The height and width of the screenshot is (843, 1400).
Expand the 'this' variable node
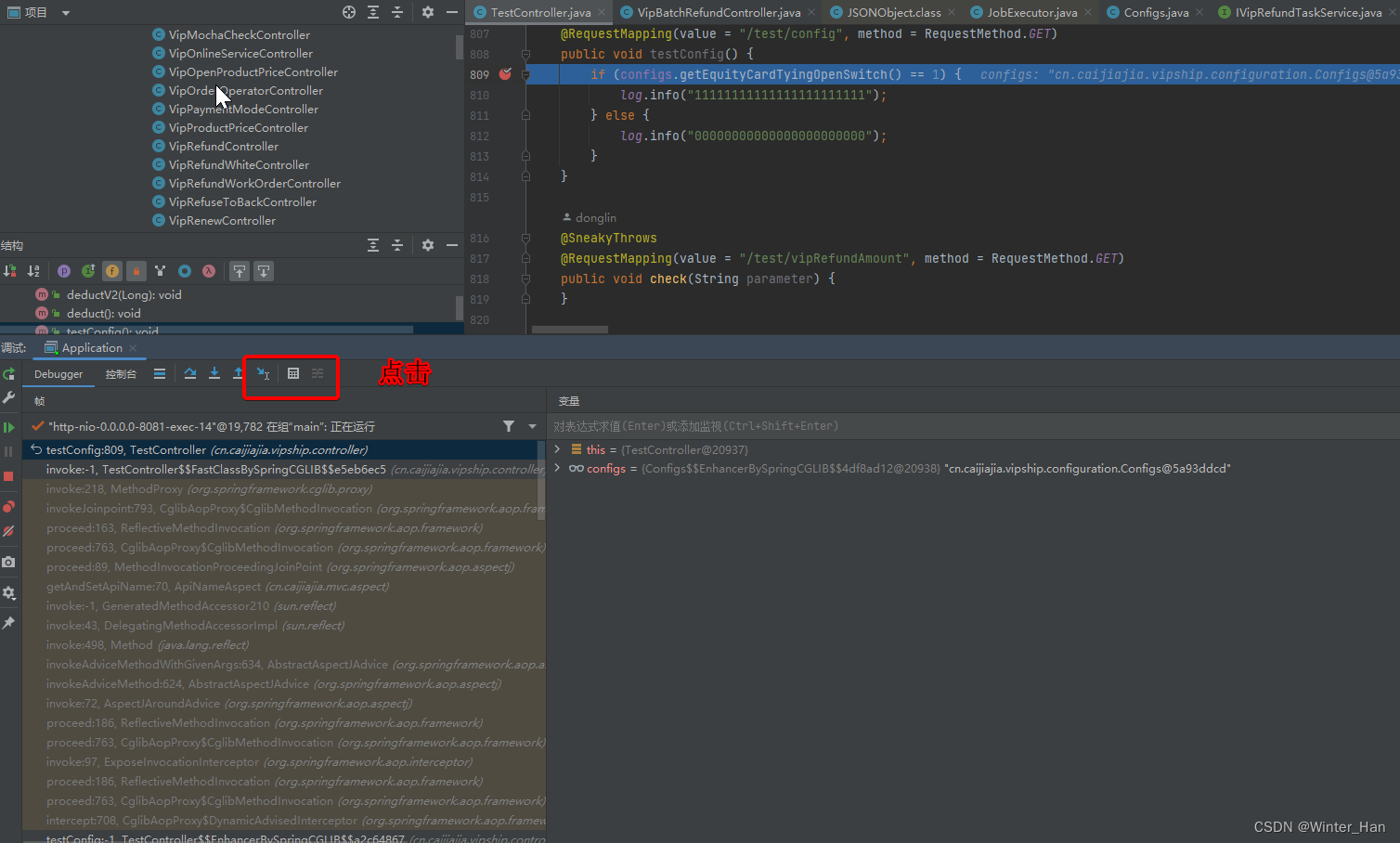pyautogui.click(x=557, y=449)
